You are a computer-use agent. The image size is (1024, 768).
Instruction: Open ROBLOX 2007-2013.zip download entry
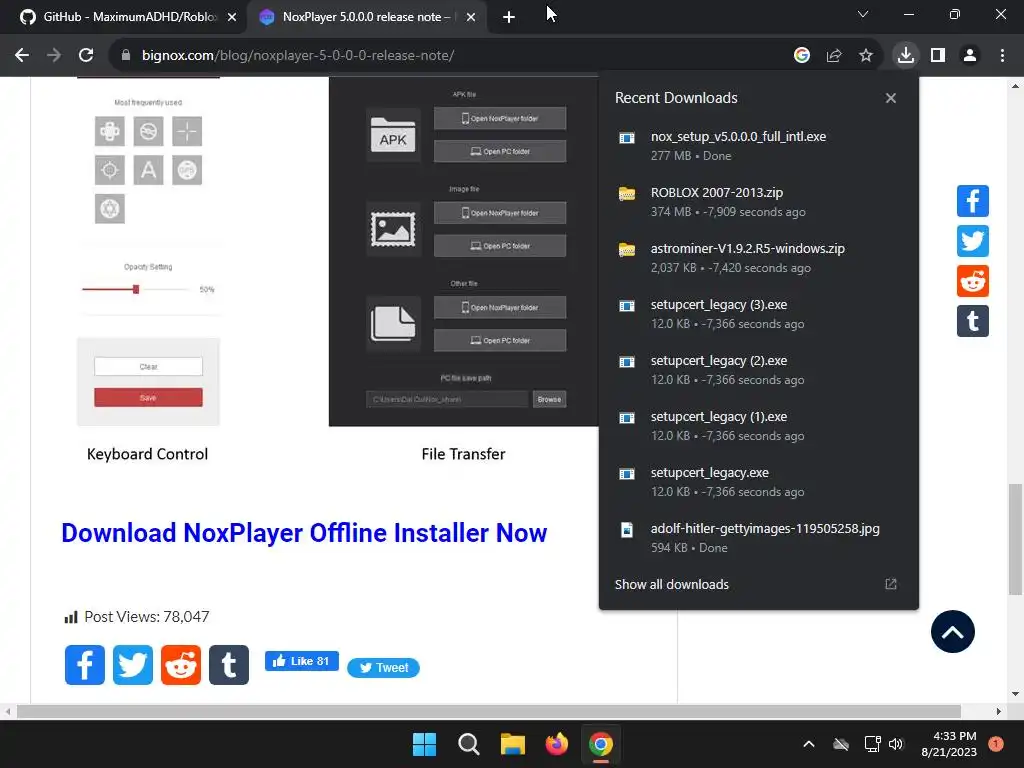coord(758,202)
